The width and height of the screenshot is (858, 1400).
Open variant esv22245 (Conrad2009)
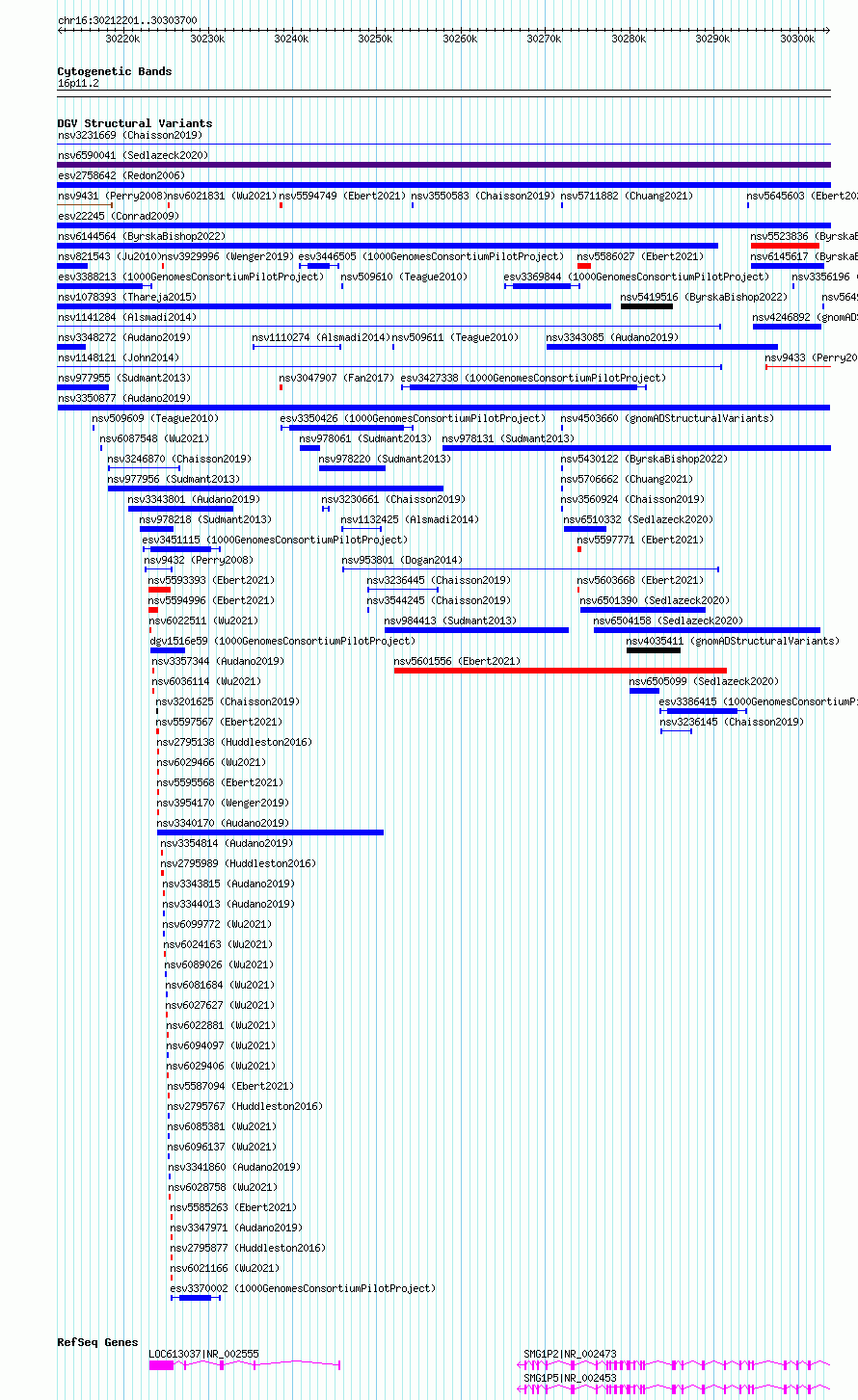click(x=119, y=217)
